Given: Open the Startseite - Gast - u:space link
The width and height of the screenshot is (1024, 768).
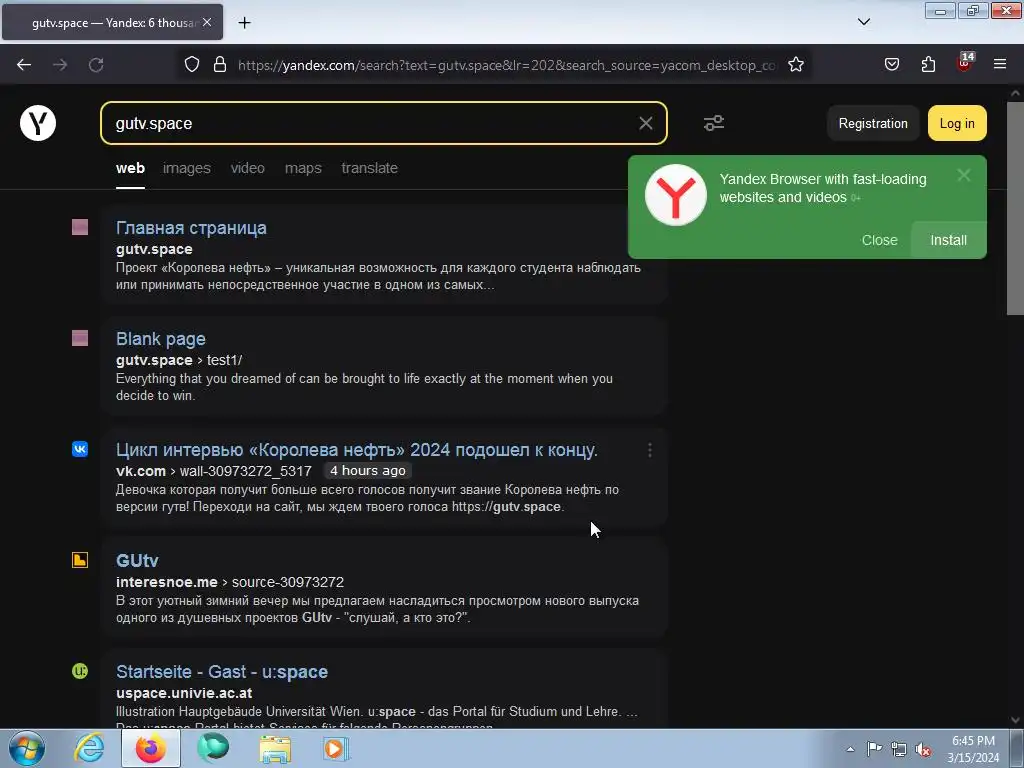Looking at the screenshot, I should [222, 672].
